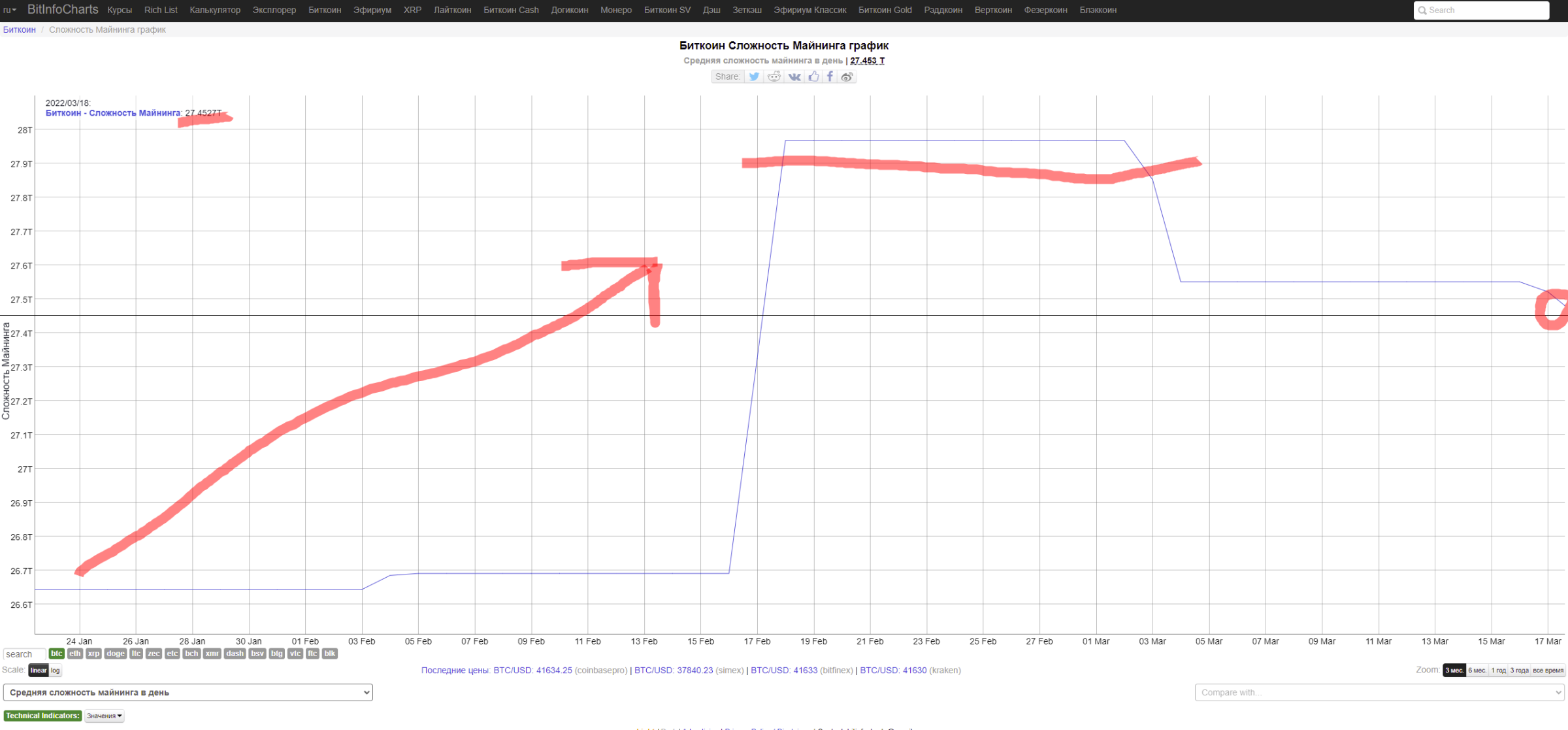Share chart via VK icon
This screenshot has width=1568, height=730.
point(794,76)
